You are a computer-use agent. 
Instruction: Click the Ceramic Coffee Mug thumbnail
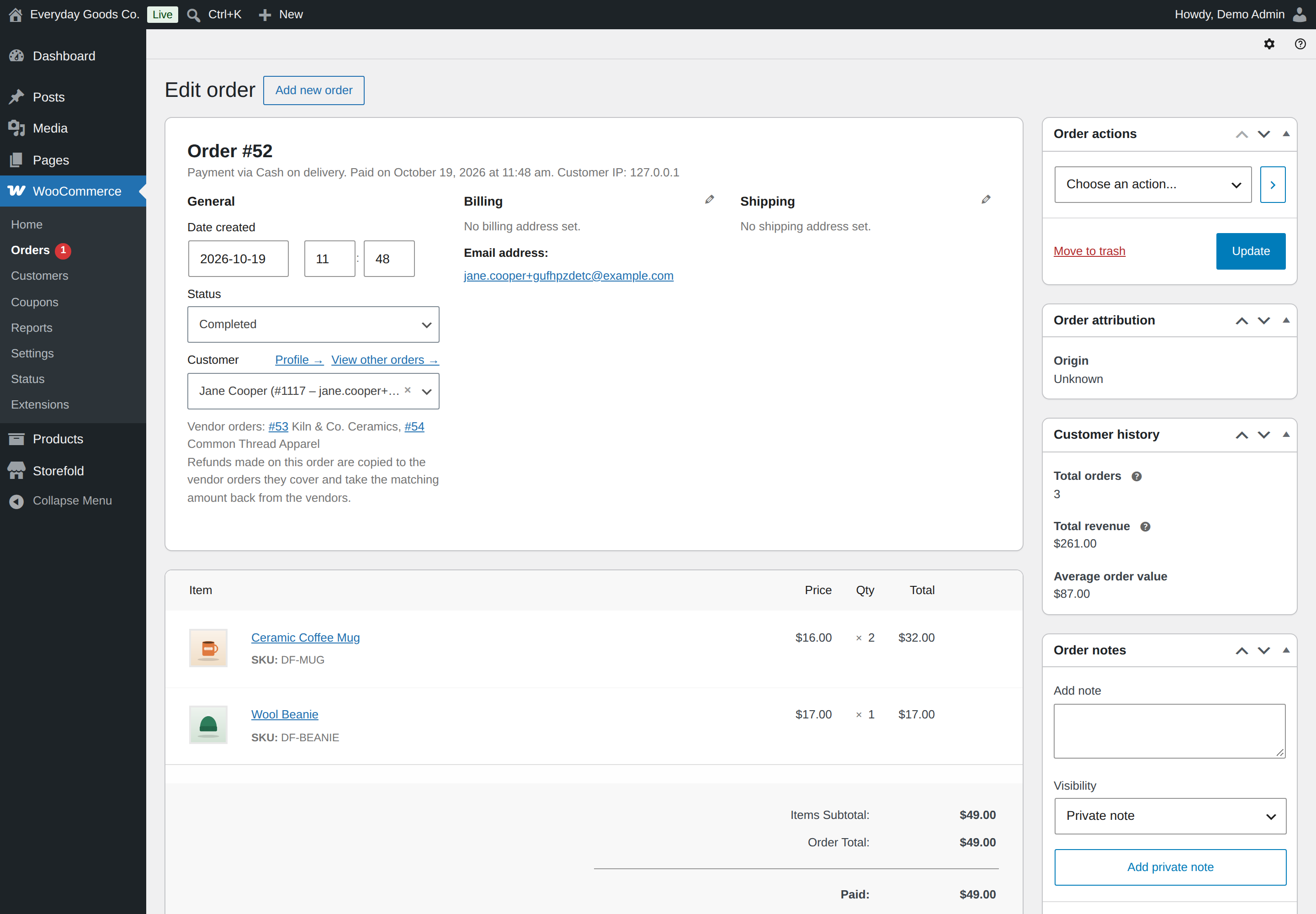point(208,648)
